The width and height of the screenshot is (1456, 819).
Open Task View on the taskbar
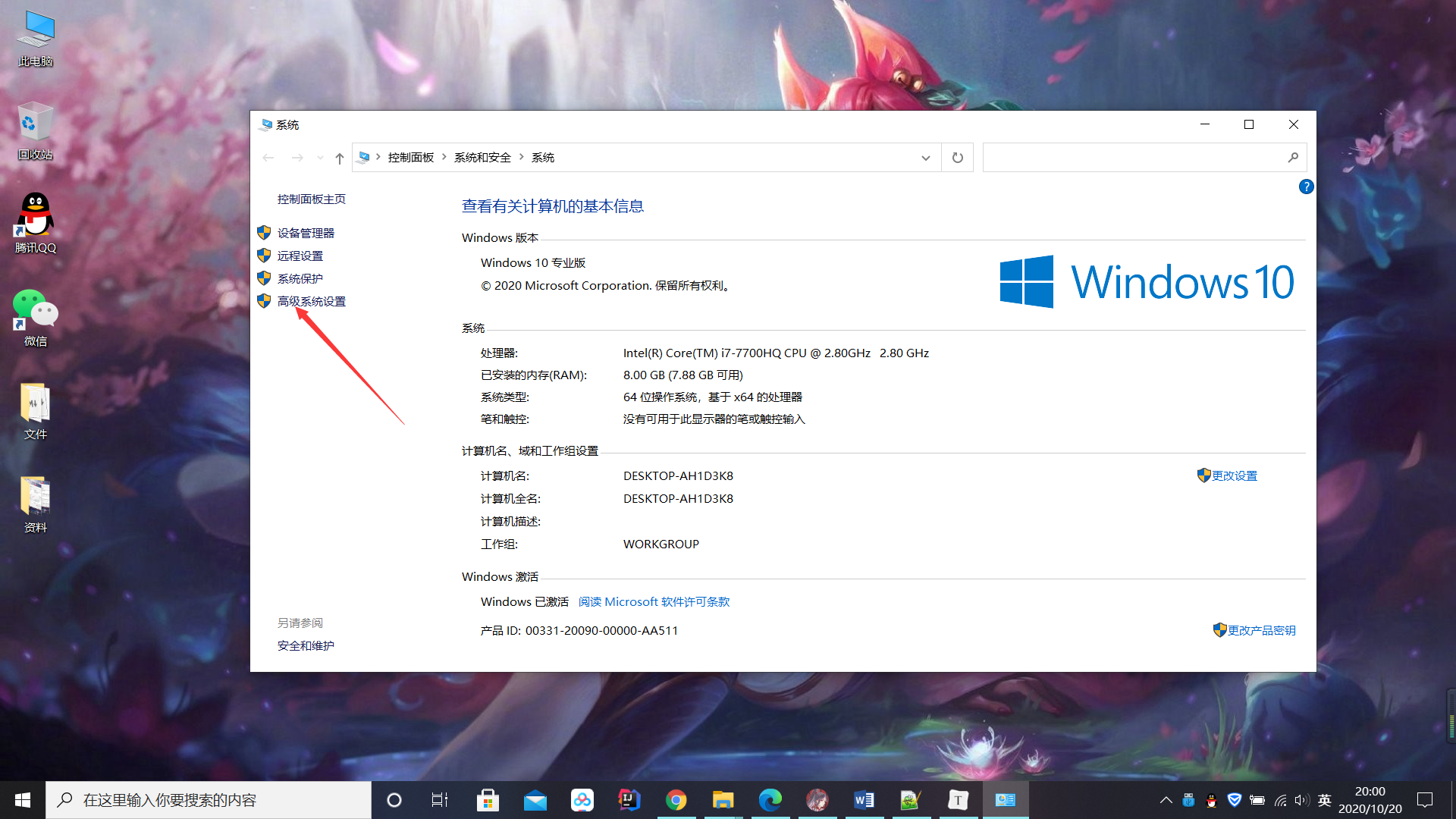(x=440, y=800)
